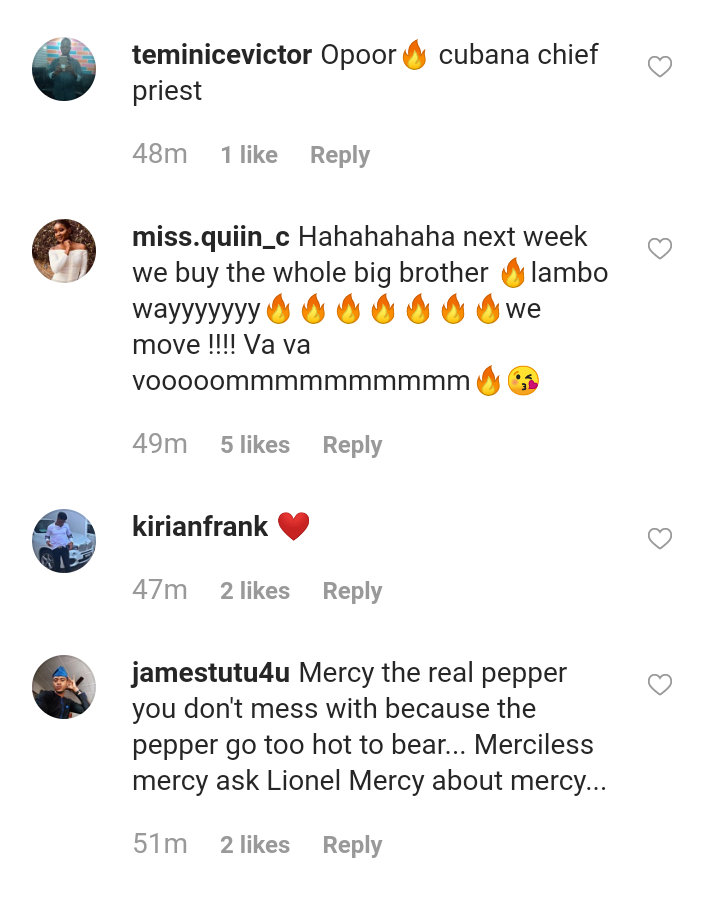Reply to jamestutu4u's comment
This screenshot has height=898, width=720.
(352, 845)
